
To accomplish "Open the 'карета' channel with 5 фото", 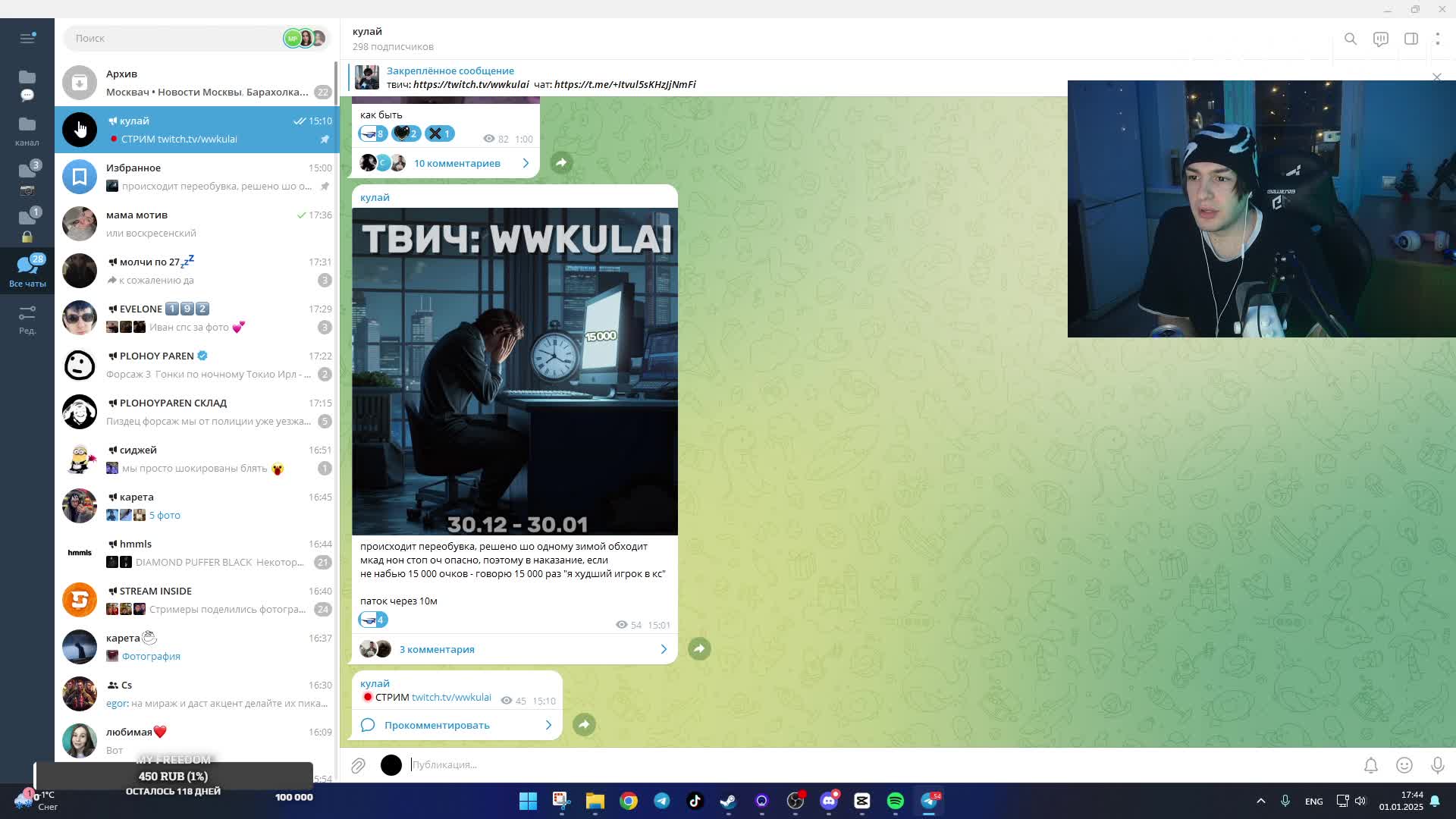I will 197,506.
